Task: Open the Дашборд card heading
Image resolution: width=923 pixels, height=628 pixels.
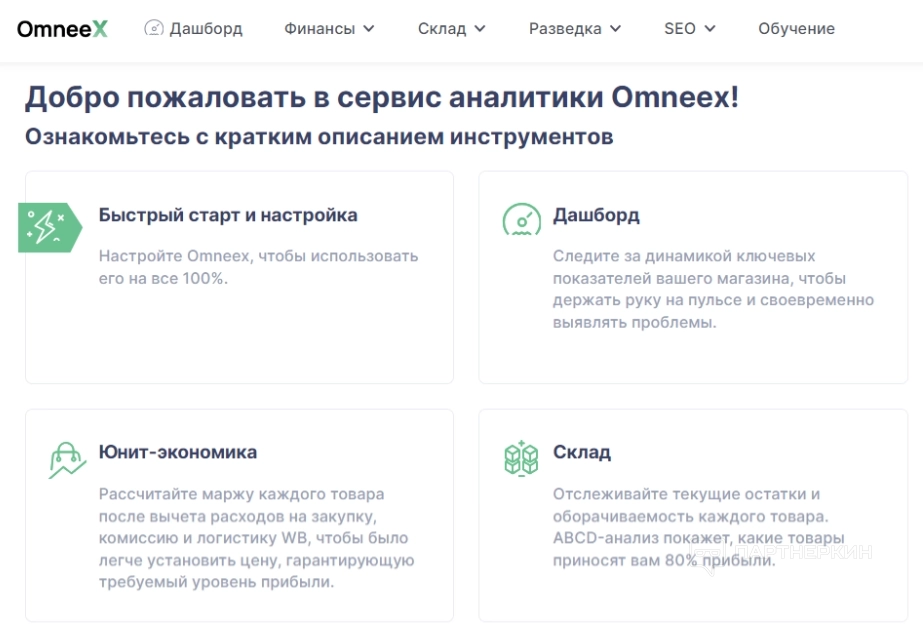Action: click(x=596, y=215)
